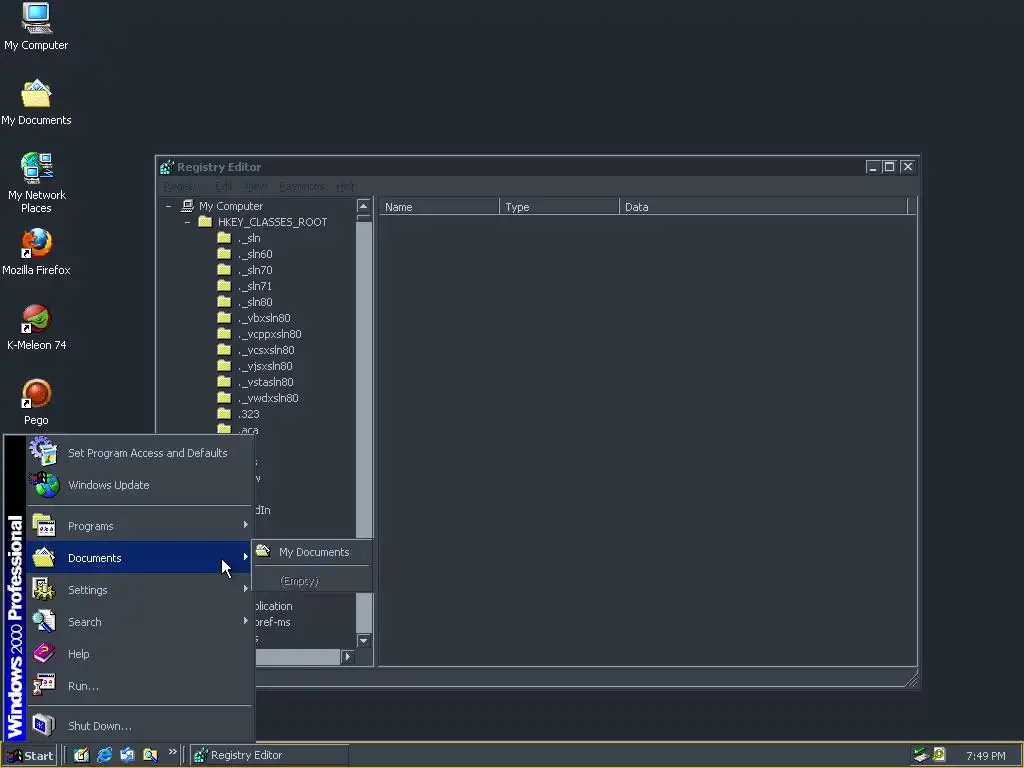This screenshot has width=1024, height=768.
Task: Expand the Settings submenu arrow
Action: coord(246,589)
